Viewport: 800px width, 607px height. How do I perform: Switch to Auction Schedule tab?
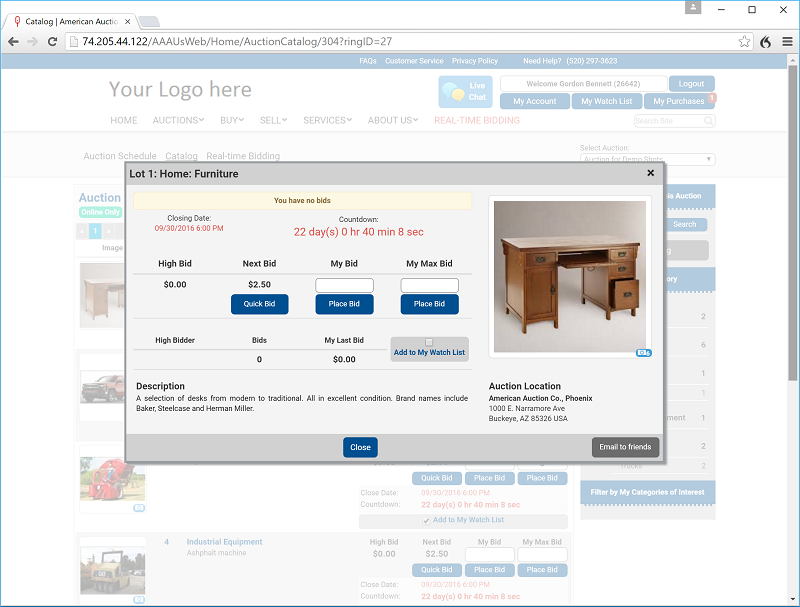(x=120, y=156)
